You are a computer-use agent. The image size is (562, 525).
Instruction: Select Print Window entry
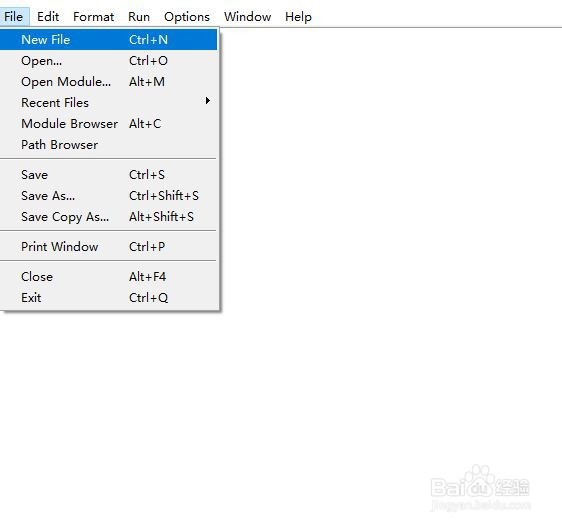[108, 247]
